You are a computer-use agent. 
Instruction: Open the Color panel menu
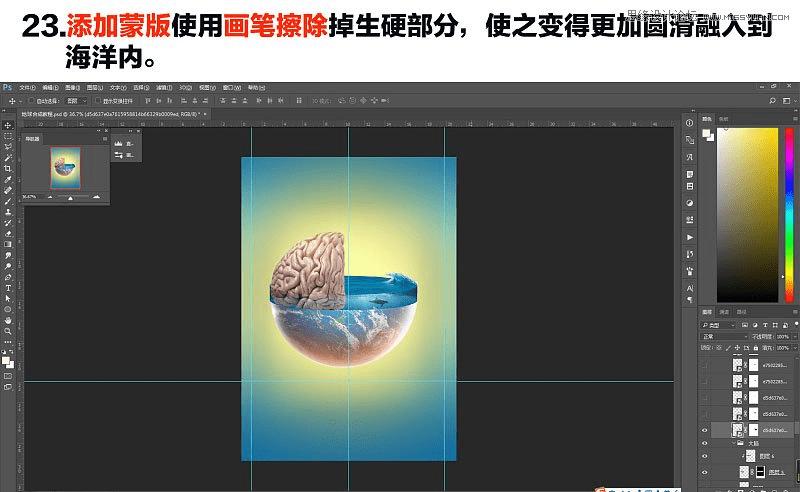tap(795, 119)
